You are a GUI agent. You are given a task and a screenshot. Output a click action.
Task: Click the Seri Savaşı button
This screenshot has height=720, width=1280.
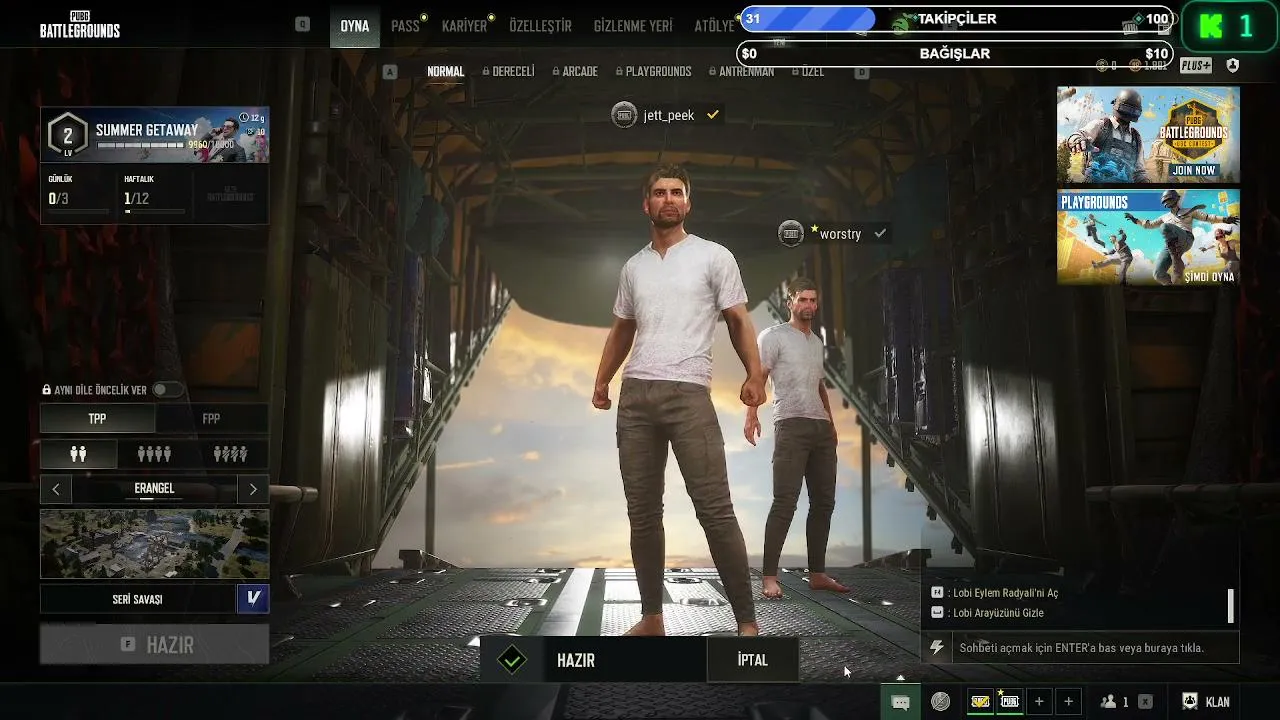(x=137, y=599)
